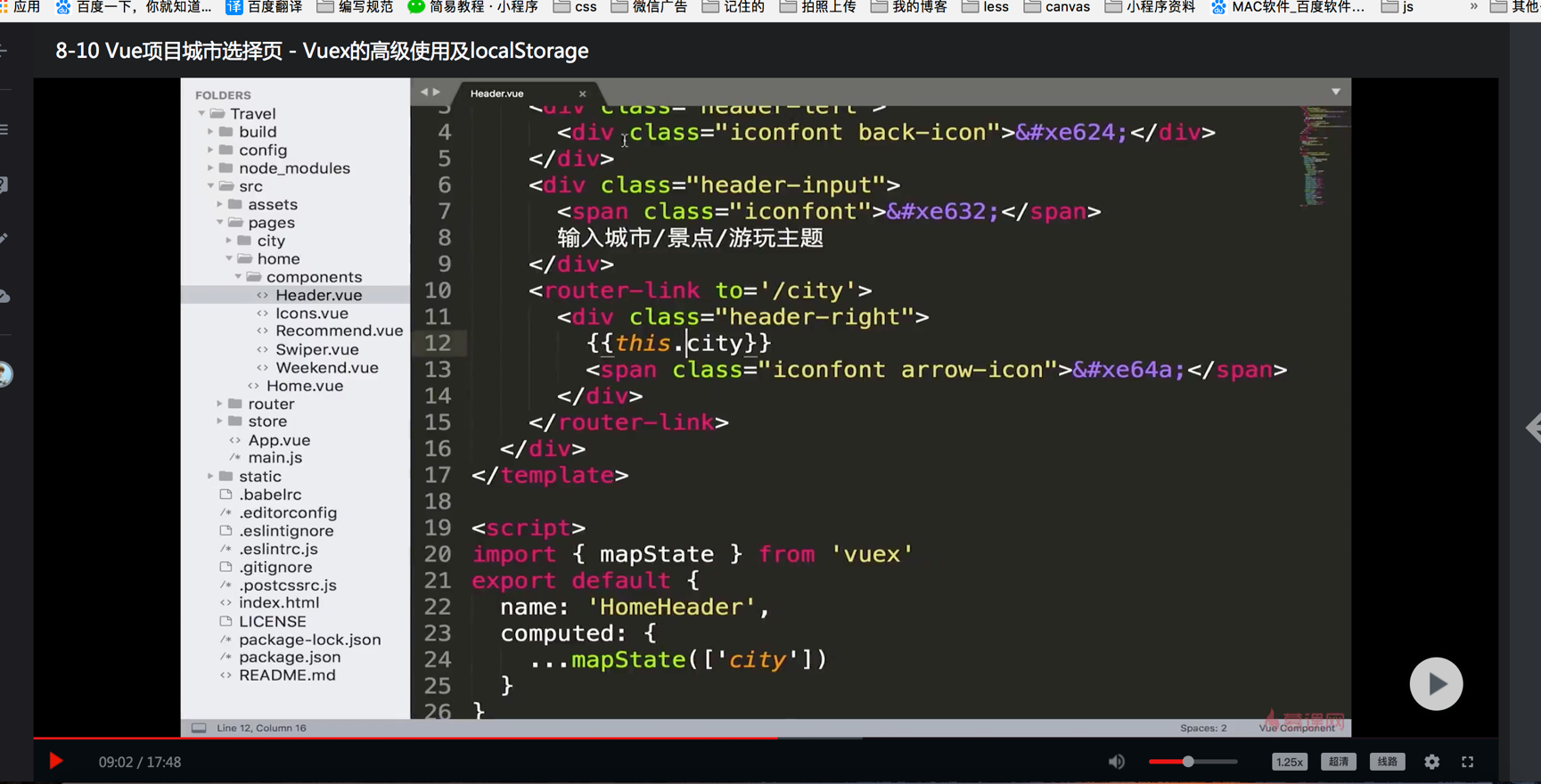Collapse the pages folder
This screenshot has width=1541, height=784.
click(219, 223)
